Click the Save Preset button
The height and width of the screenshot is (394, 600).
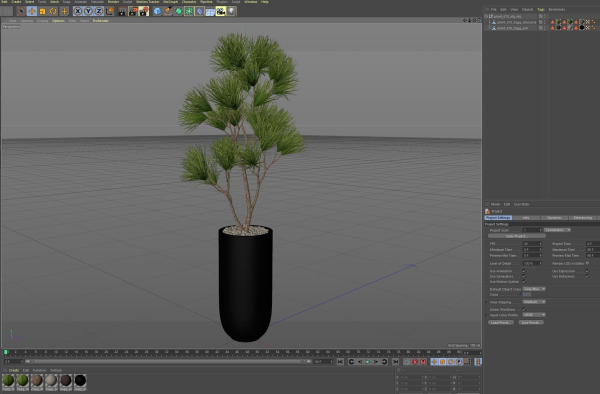(531, 322)
